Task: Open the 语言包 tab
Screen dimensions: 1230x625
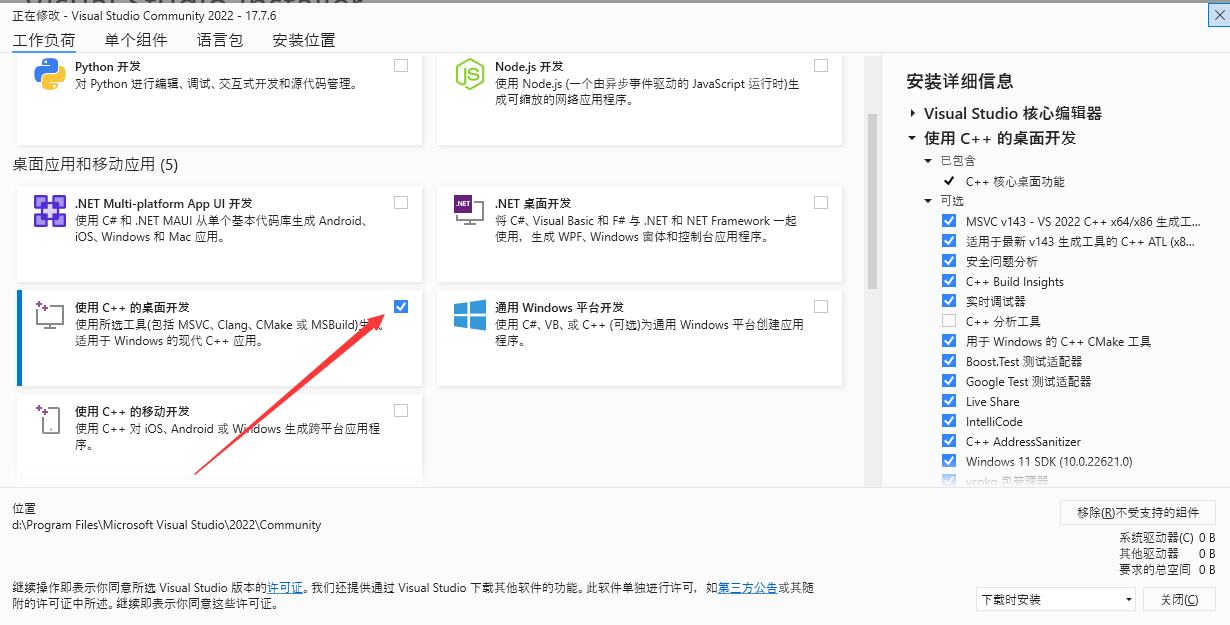Action: [x=220, y=41]
